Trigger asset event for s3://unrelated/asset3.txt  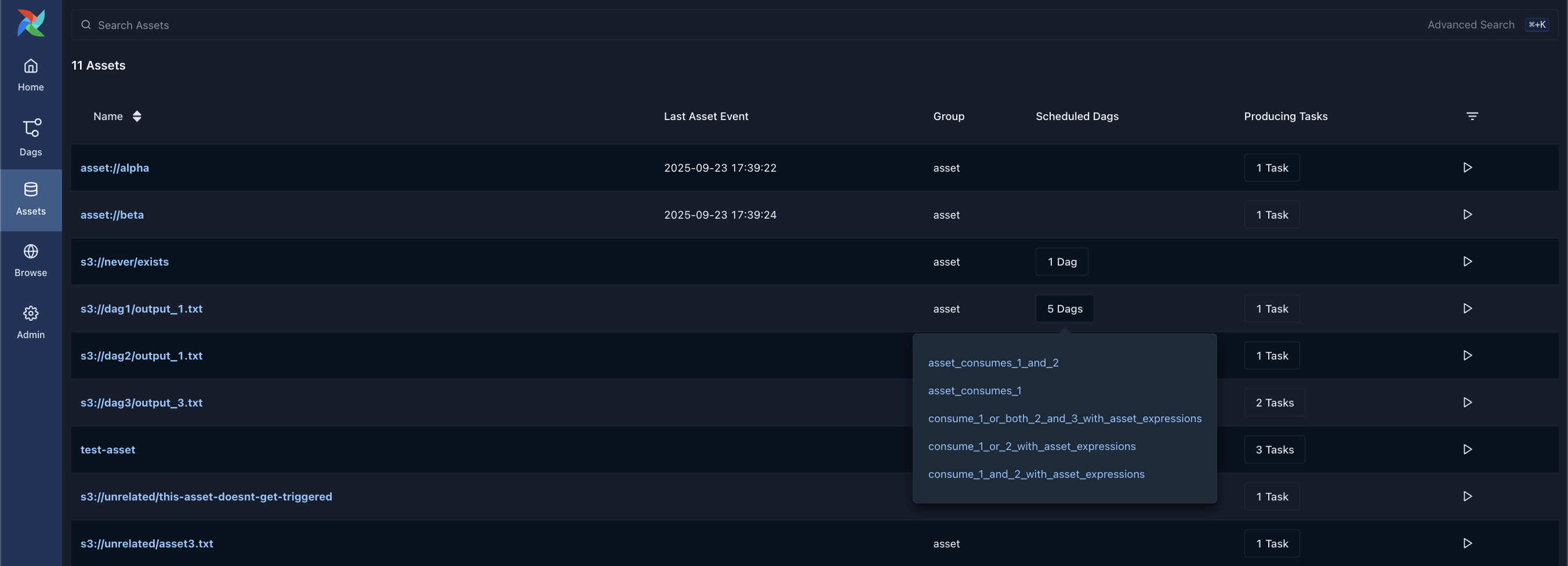pos(1468,543)
